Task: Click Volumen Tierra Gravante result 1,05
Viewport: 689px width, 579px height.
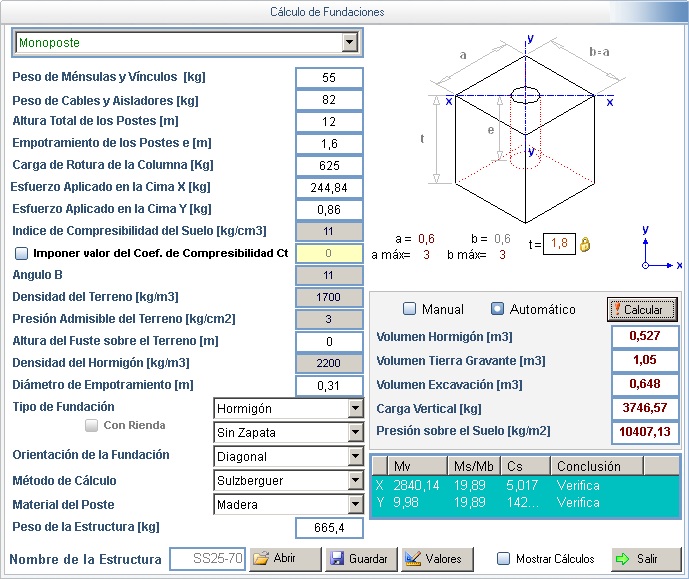Action: (645, 360)
